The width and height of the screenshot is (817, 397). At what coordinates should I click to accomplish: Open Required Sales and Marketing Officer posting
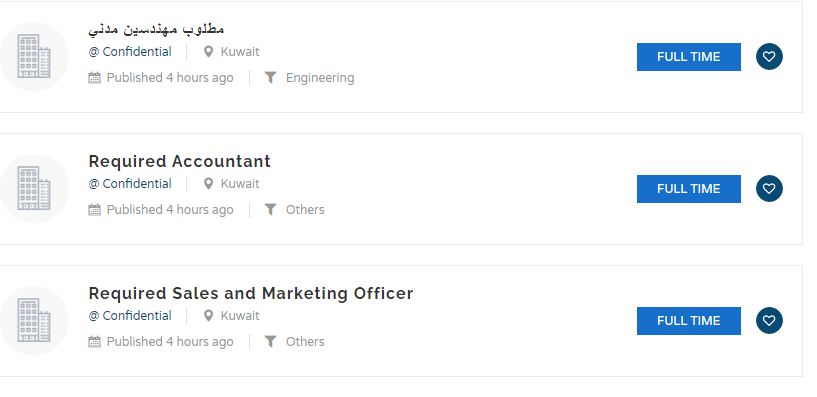251,293
